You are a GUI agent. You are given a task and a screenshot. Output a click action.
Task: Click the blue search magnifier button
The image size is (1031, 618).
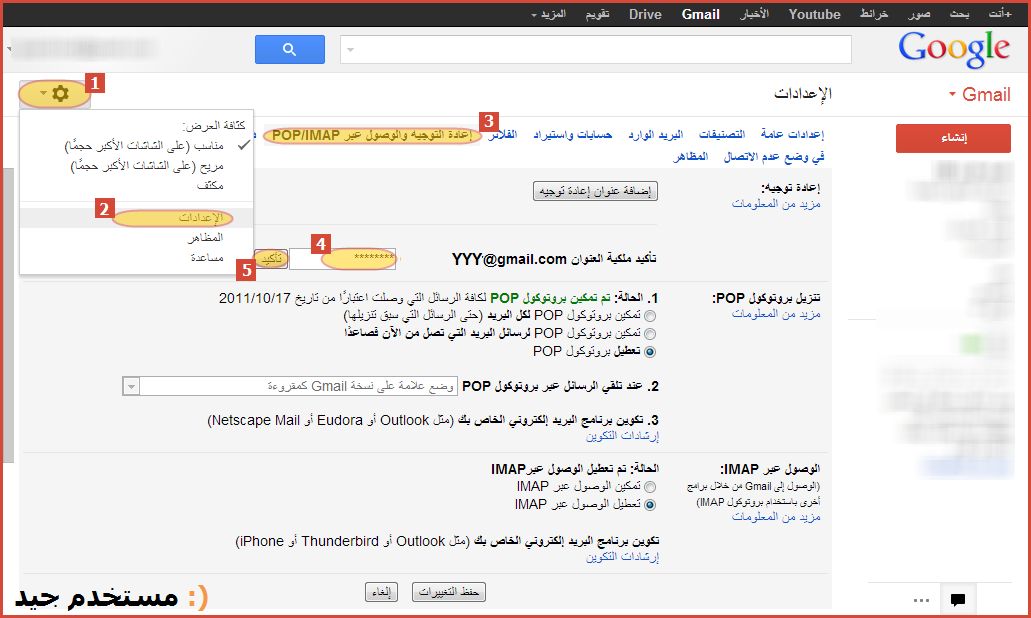(290, 49)
